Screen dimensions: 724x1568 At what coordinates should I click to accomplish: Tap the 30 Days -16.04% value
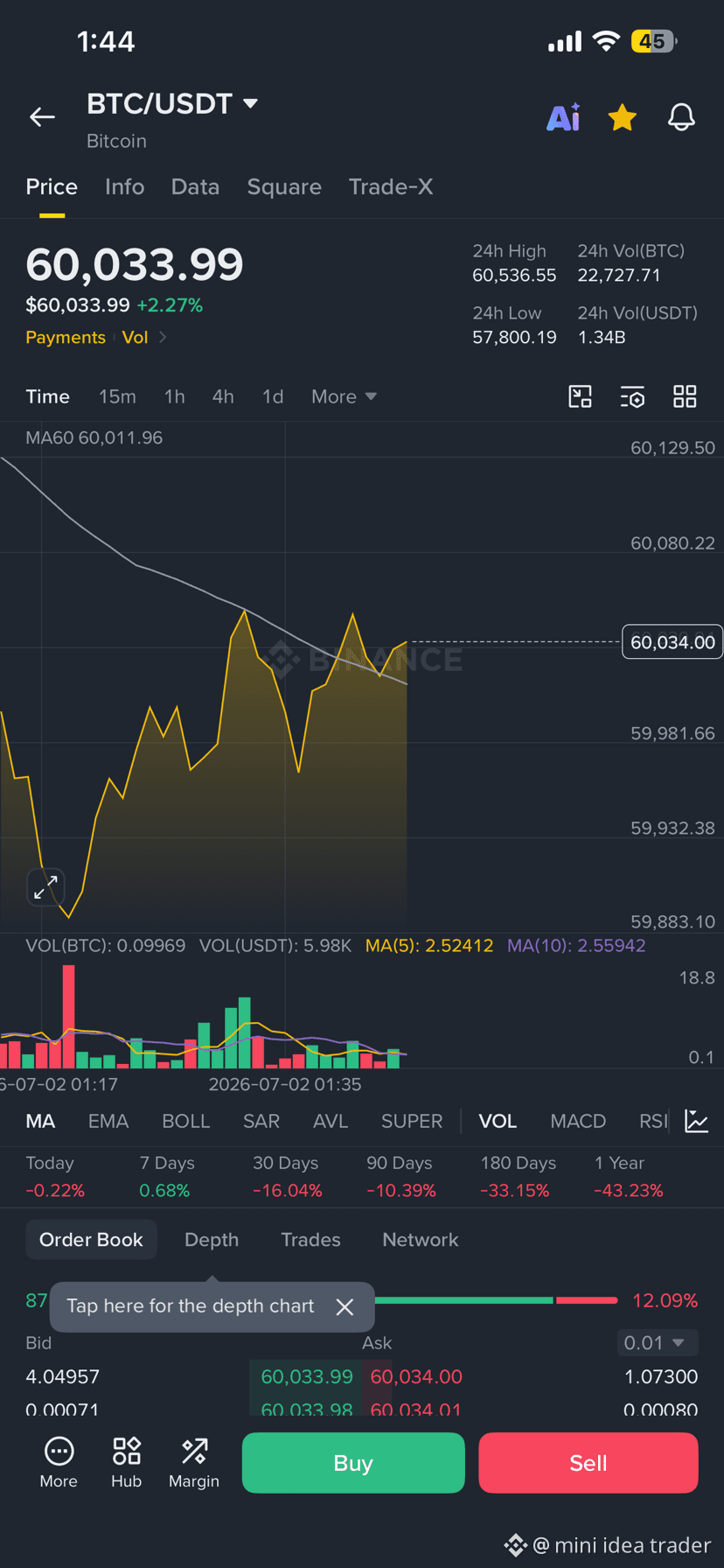(x=288, y=1190)
